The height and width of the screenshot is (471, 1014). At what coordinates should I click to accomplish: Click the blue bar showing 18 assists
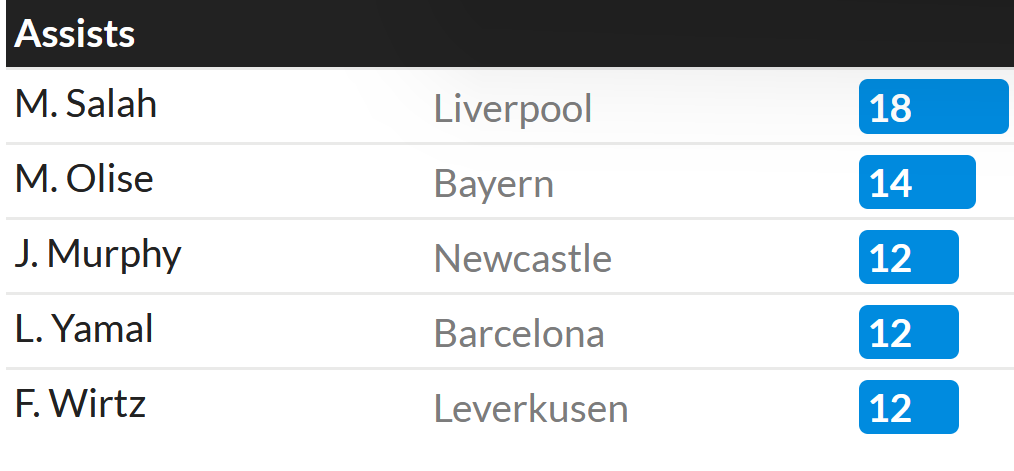934,107
